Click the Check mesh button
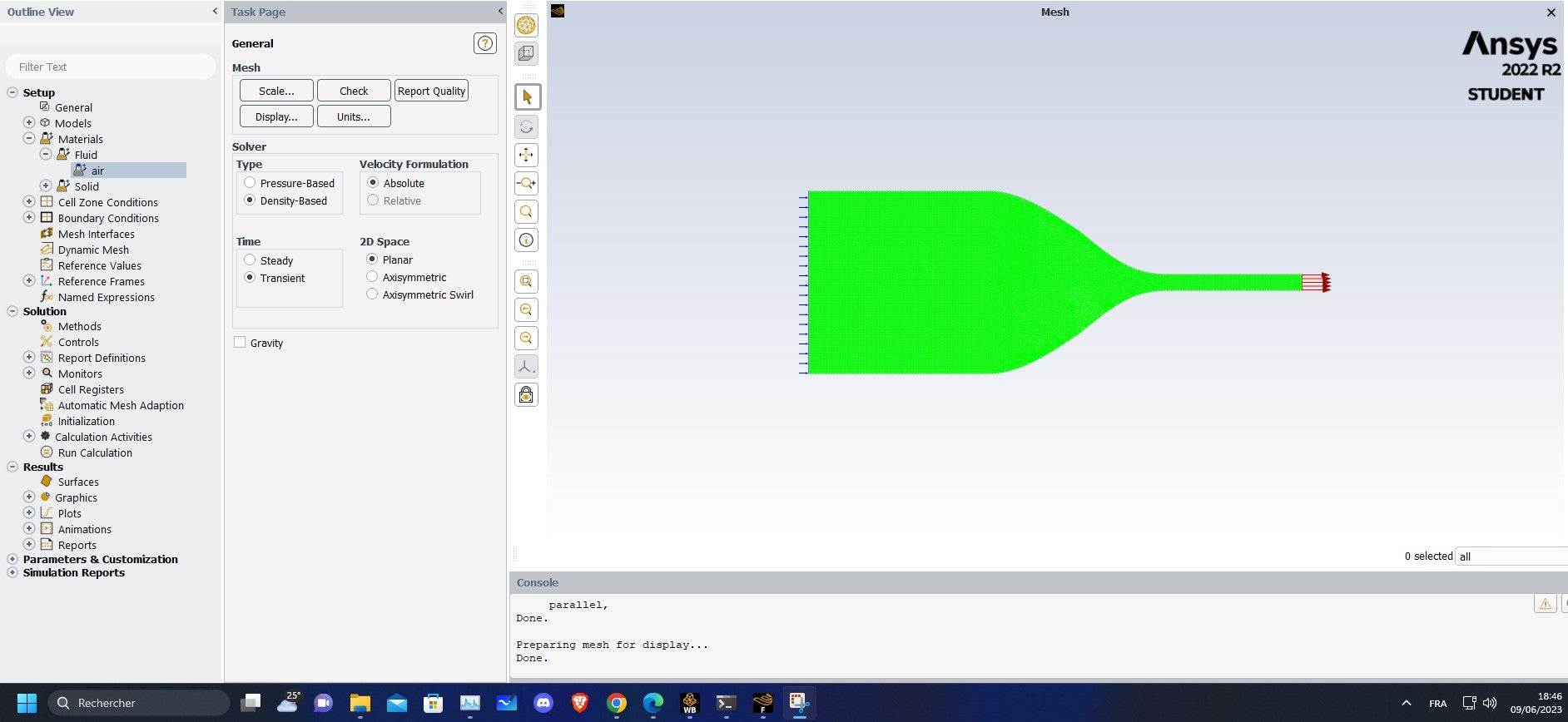The height and width of the screenshot is (722, 1568). (354, 91)
